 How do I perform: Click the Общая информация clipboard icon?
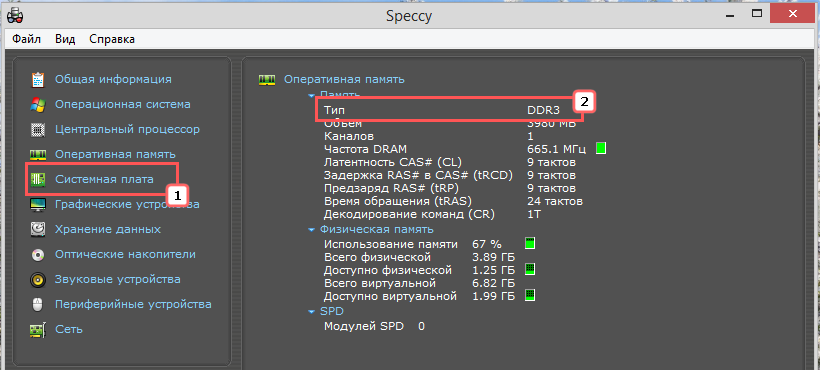click(x=38, y=79)
